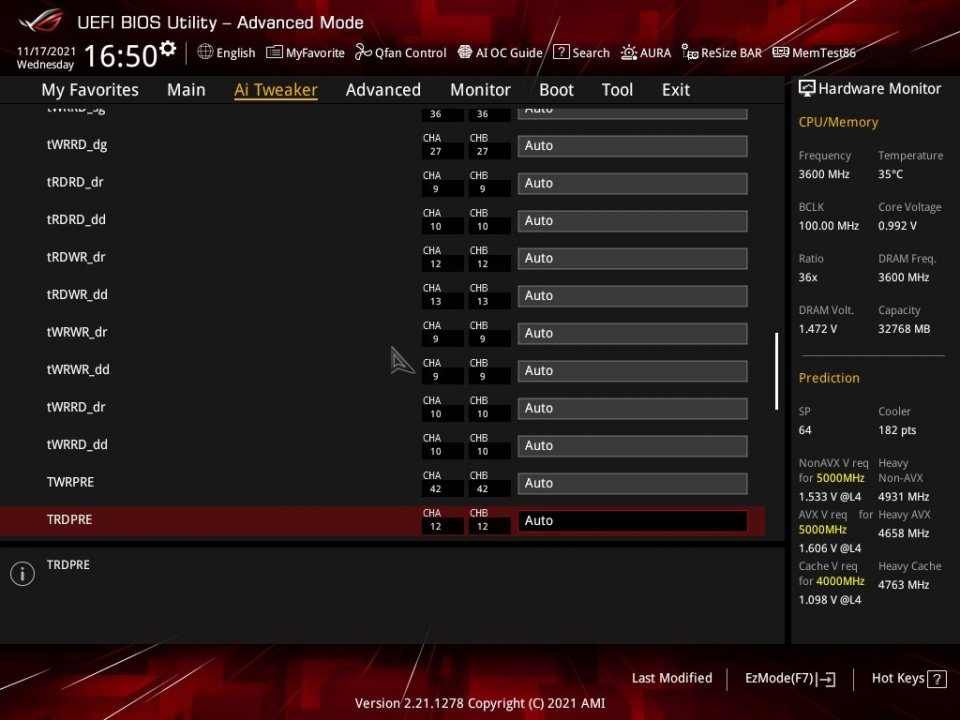The image size is (960, 720).
Task: Select tWRRD_dd Auto value field
Action: 632,446
